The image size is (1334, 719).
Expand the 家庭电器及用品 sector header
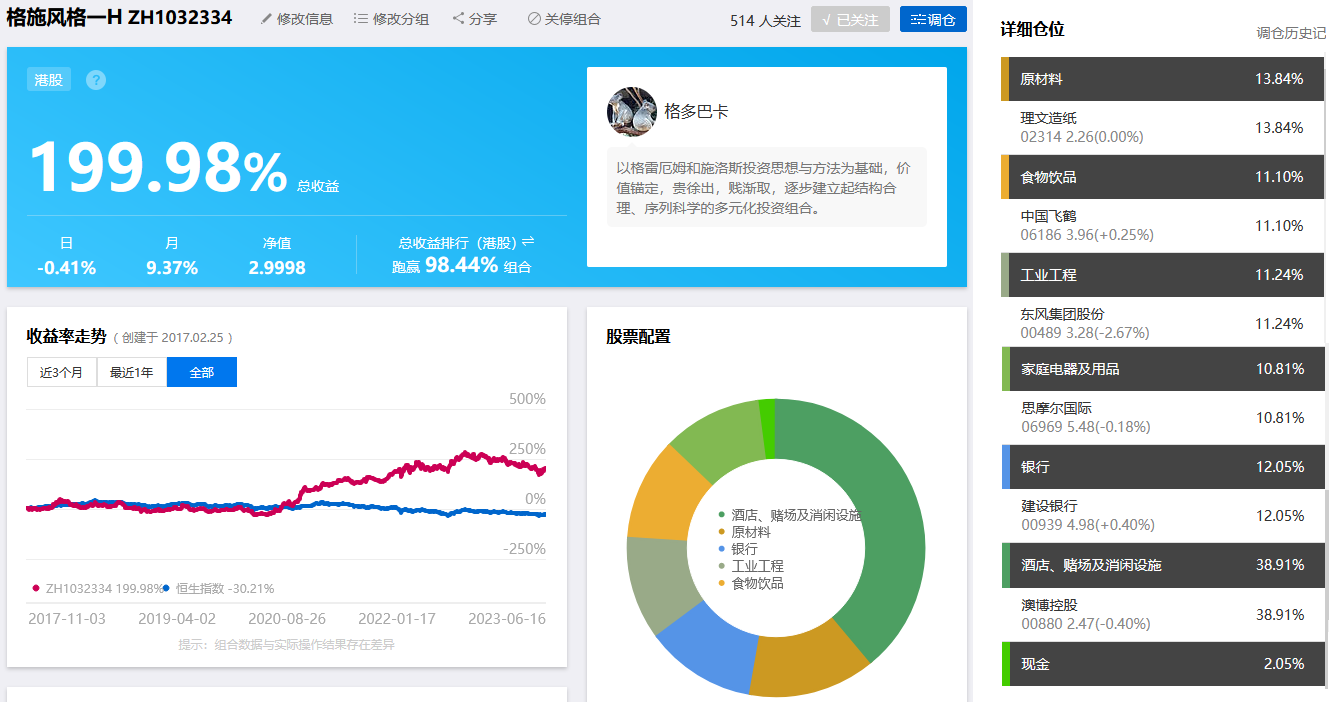[x=1162, y=369]
